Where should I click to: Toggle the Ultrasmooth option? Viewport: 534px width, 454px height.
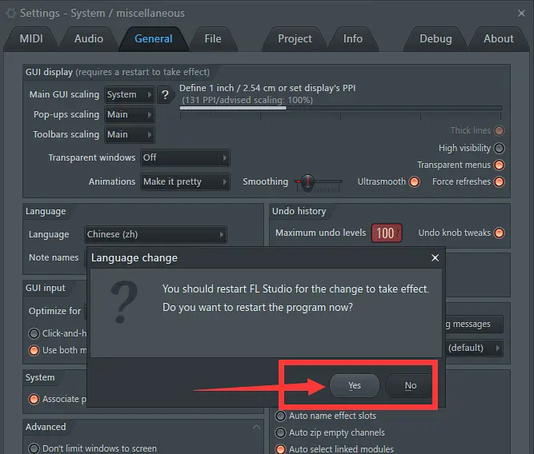pos(414,182)
